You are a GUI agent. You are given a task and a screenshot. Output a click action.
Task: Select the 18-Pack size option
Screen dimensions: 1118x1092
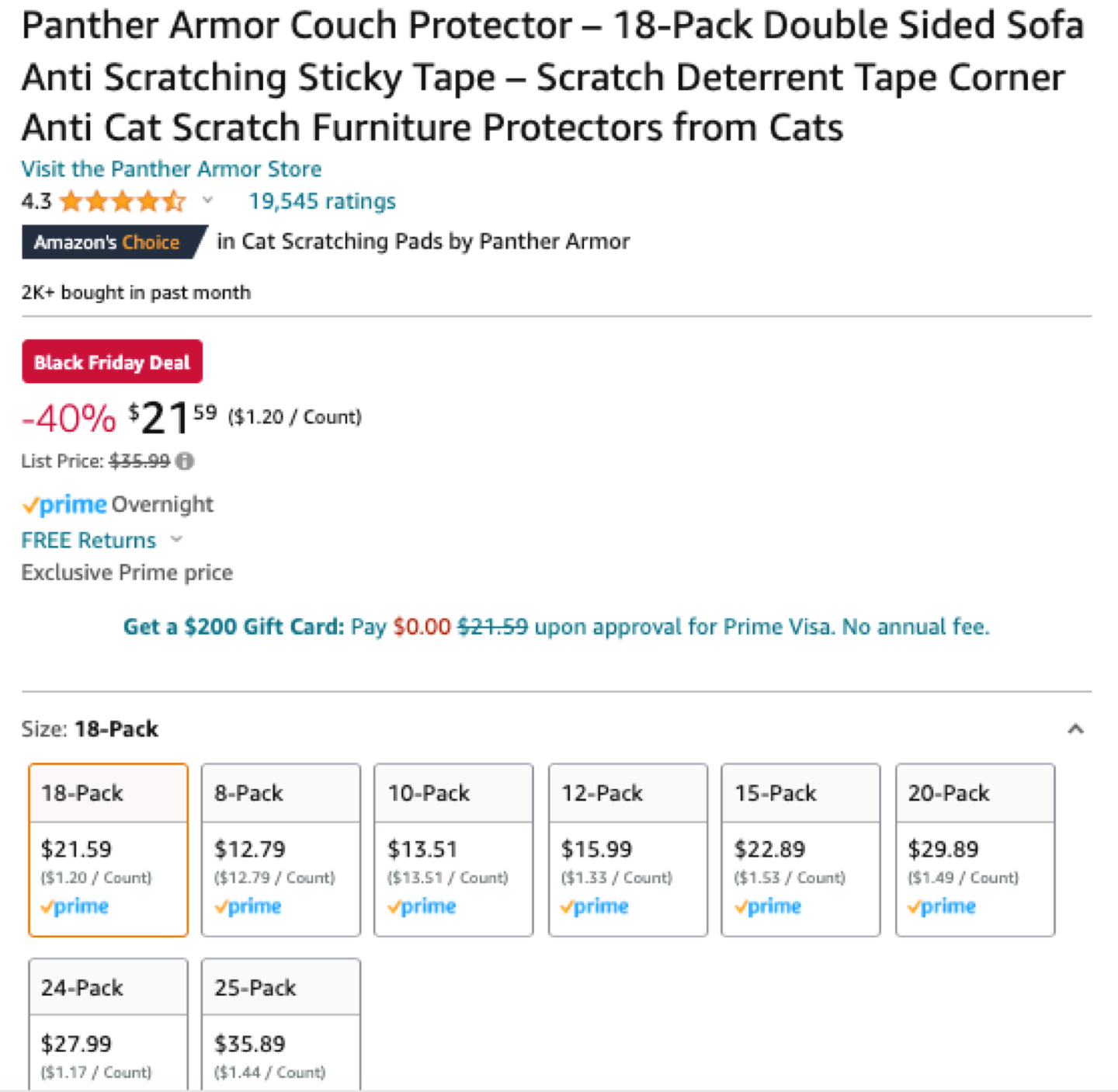(108, 849)
